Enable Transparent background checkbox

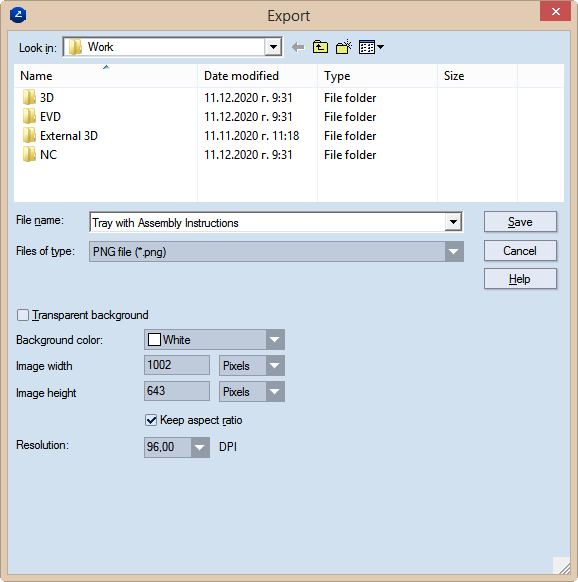pyautogui.click(x=23, y=315)
